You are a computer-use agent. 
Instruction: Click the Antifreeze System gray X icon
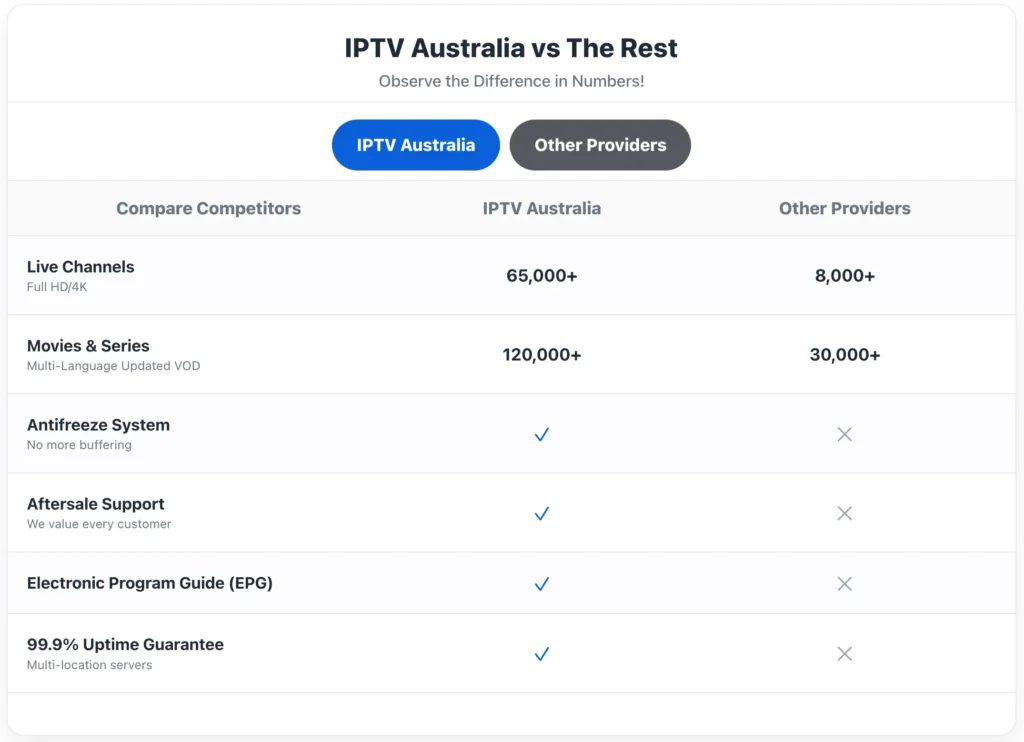click(x=844, y=434)
